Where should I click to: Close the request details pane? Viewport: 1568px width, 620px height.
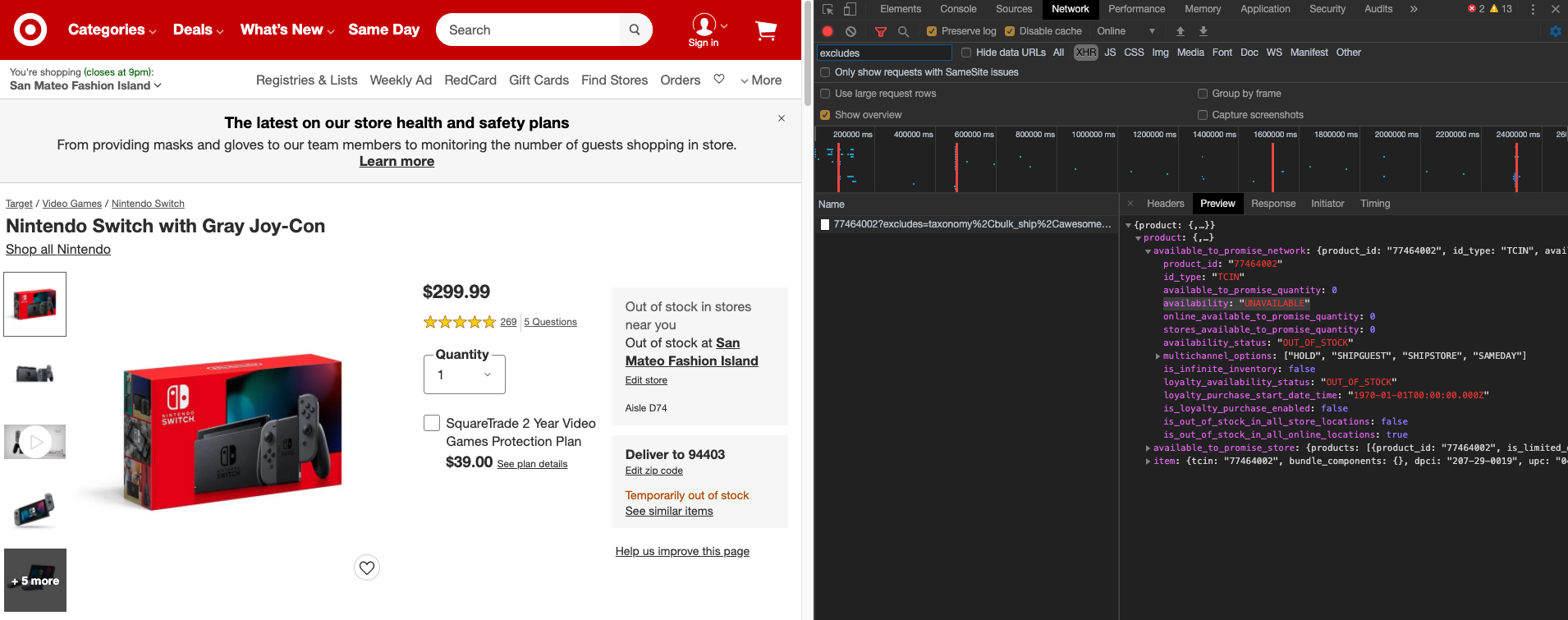[x=1130, y=204]
